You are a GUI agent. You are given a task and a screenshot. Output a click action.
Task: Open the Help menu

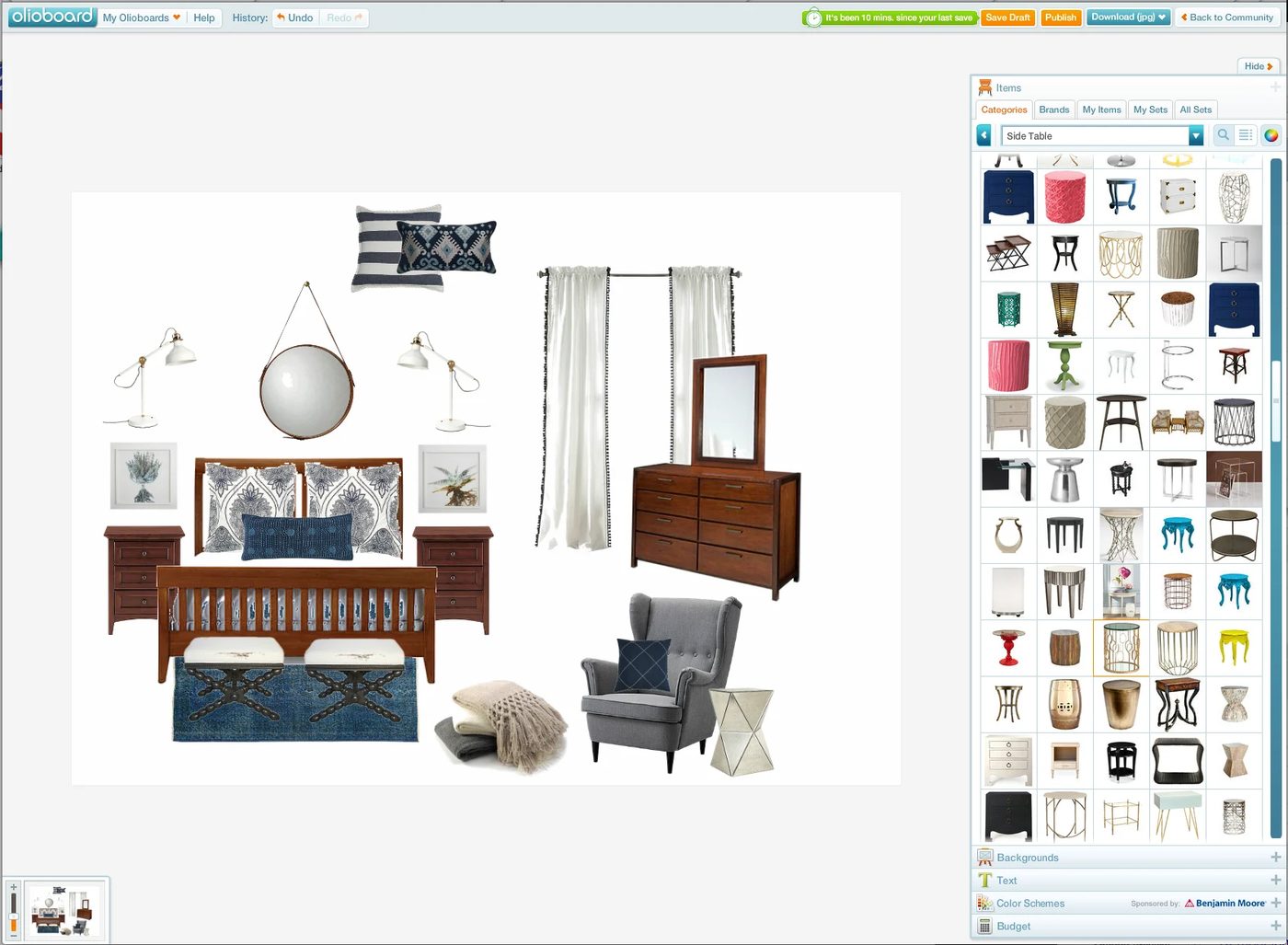(204, 17)
